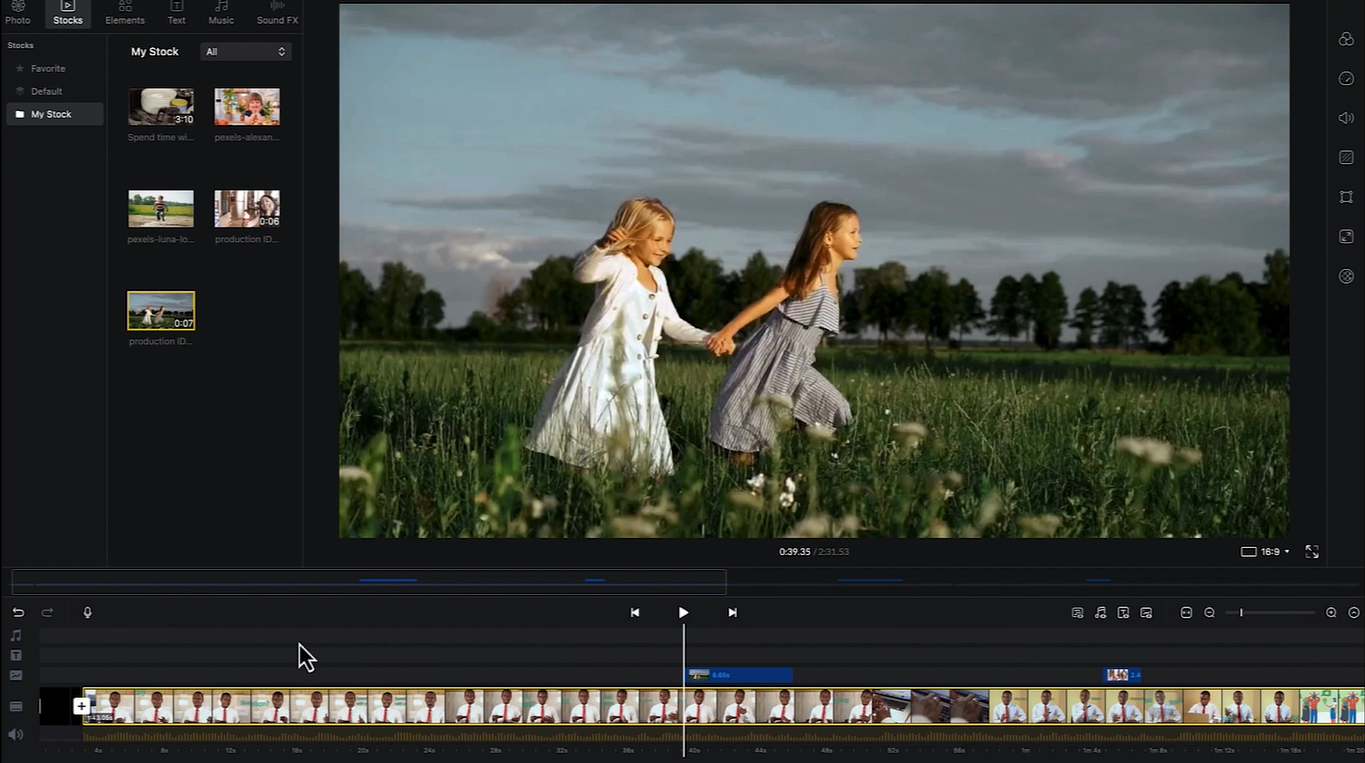1365x763 pixels.
Task: Open the All category dropdown under My Stock
Action: point(245,51)
